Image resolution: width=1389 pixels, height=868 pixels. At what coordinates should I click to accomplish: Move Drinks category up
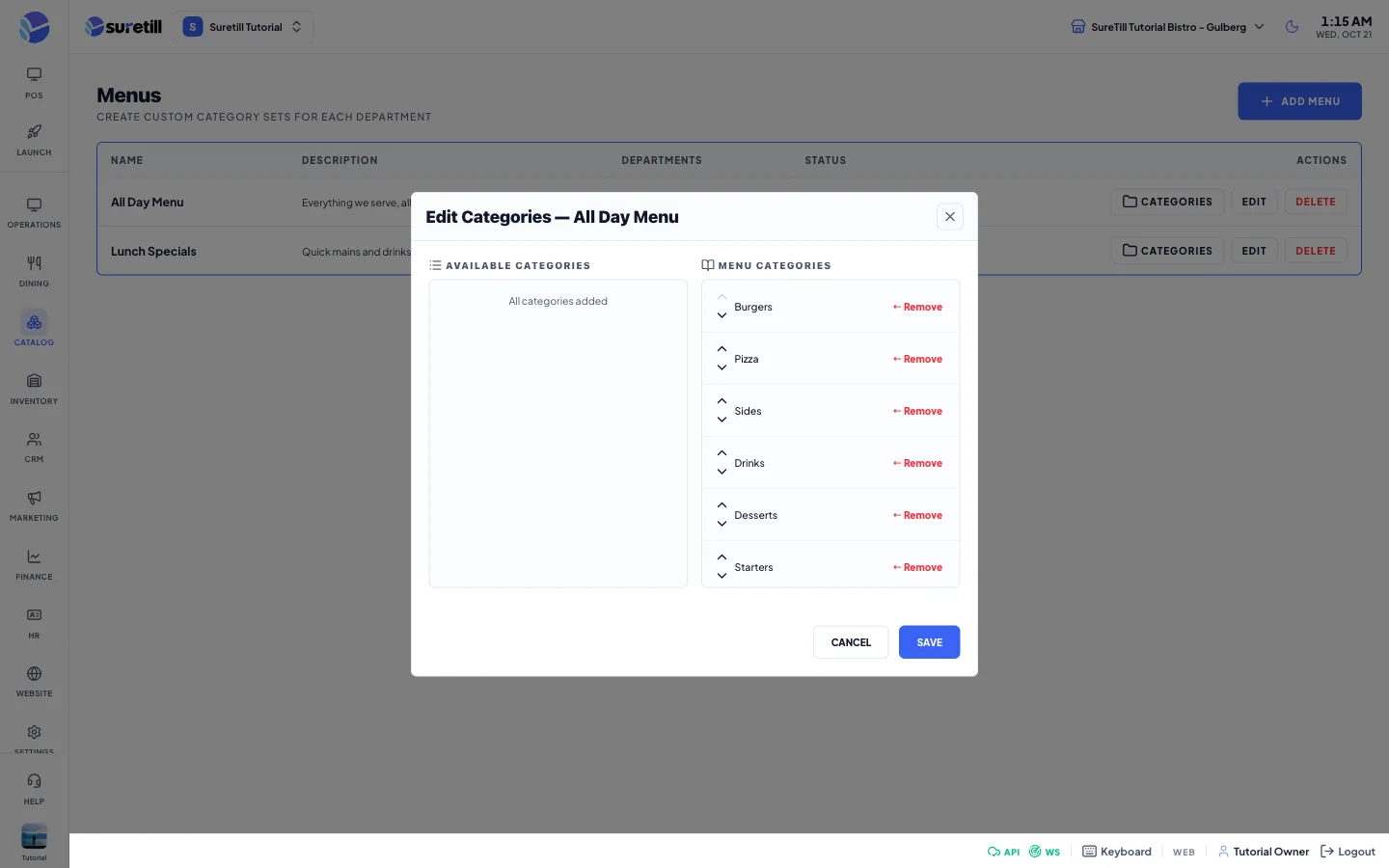(722, 453)
